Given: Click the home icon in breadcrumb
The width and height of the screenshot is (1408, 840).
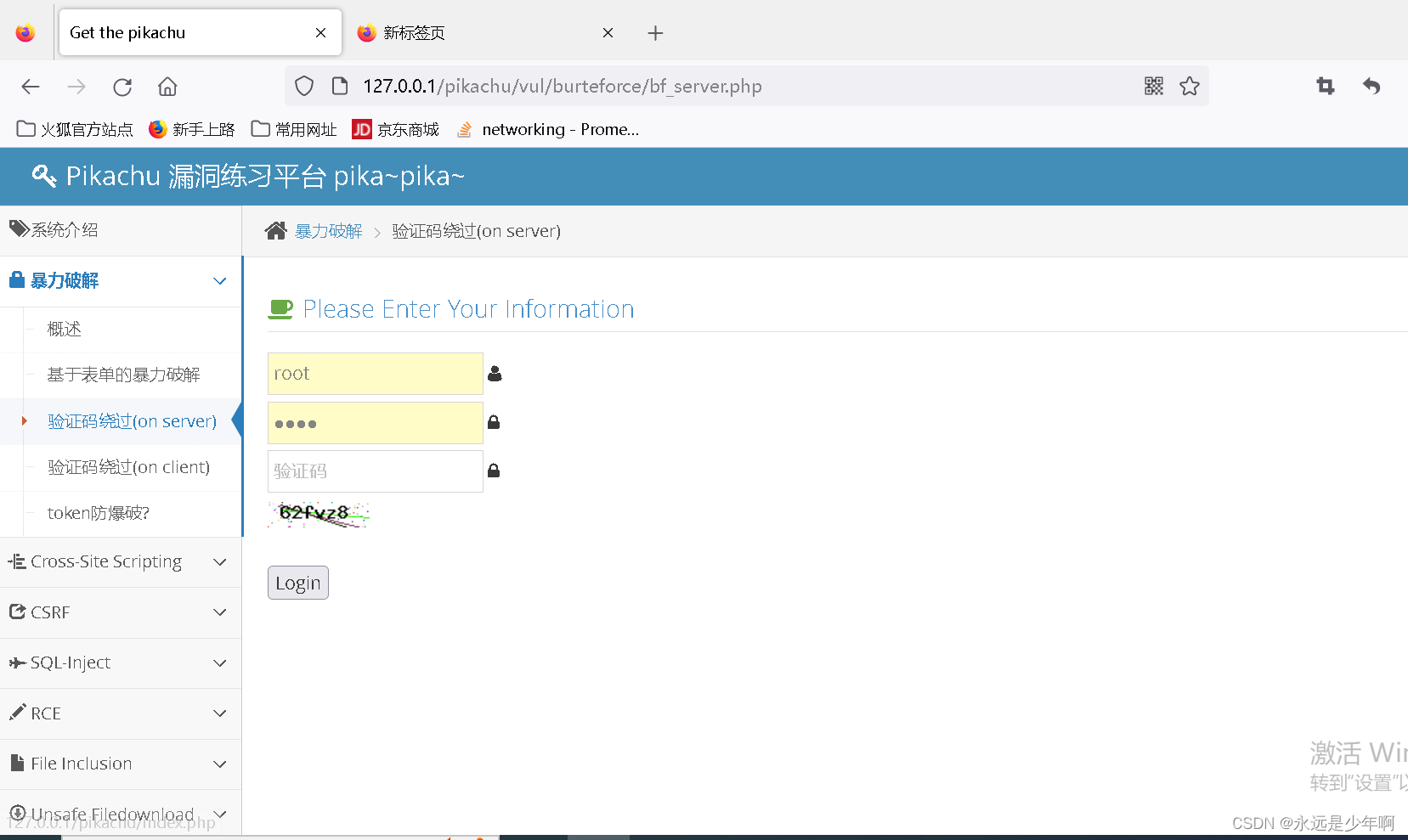Looking at the screenshot, I should point(275,231).
